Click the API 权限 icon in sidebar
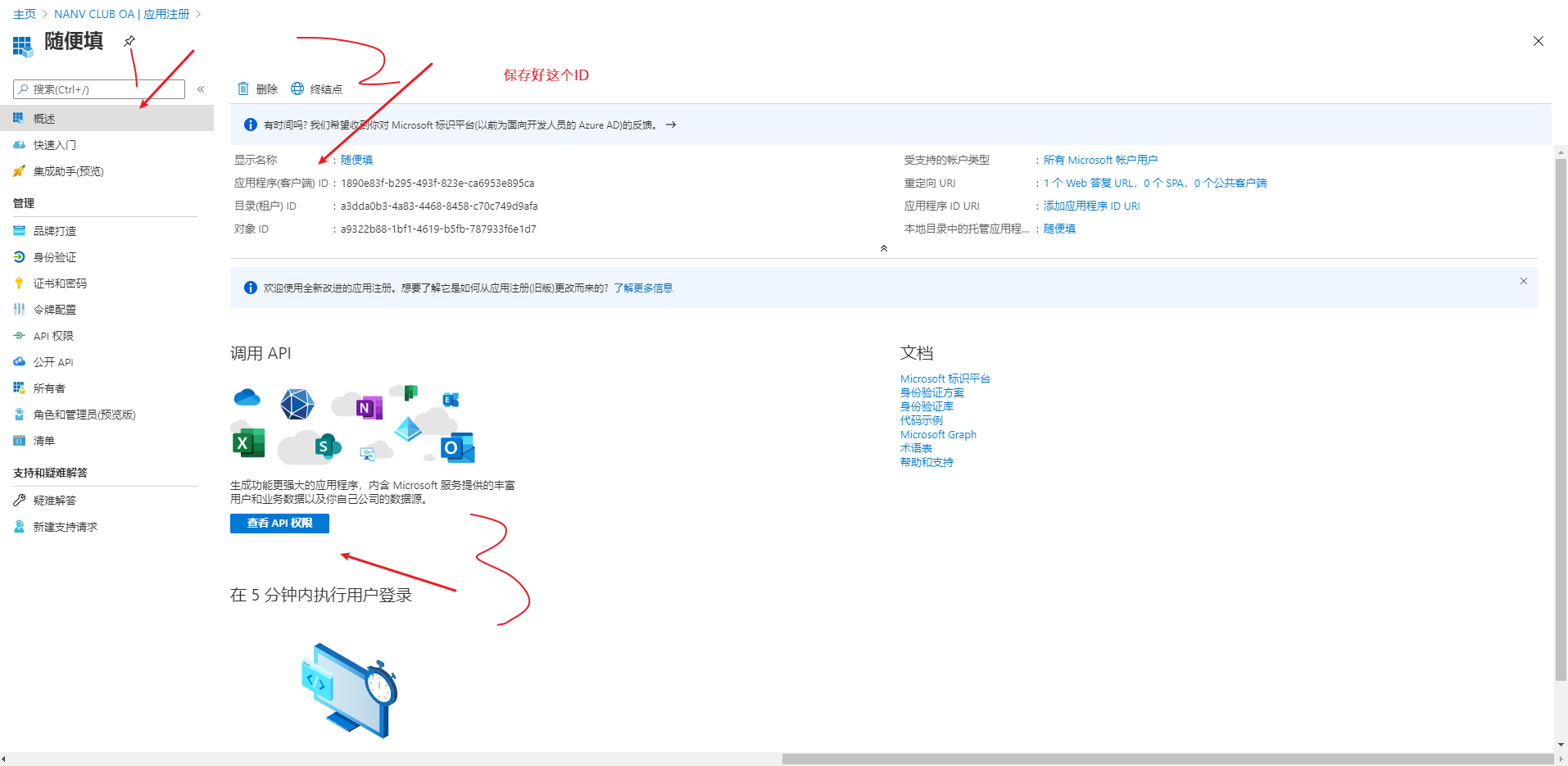 [19, 335]
